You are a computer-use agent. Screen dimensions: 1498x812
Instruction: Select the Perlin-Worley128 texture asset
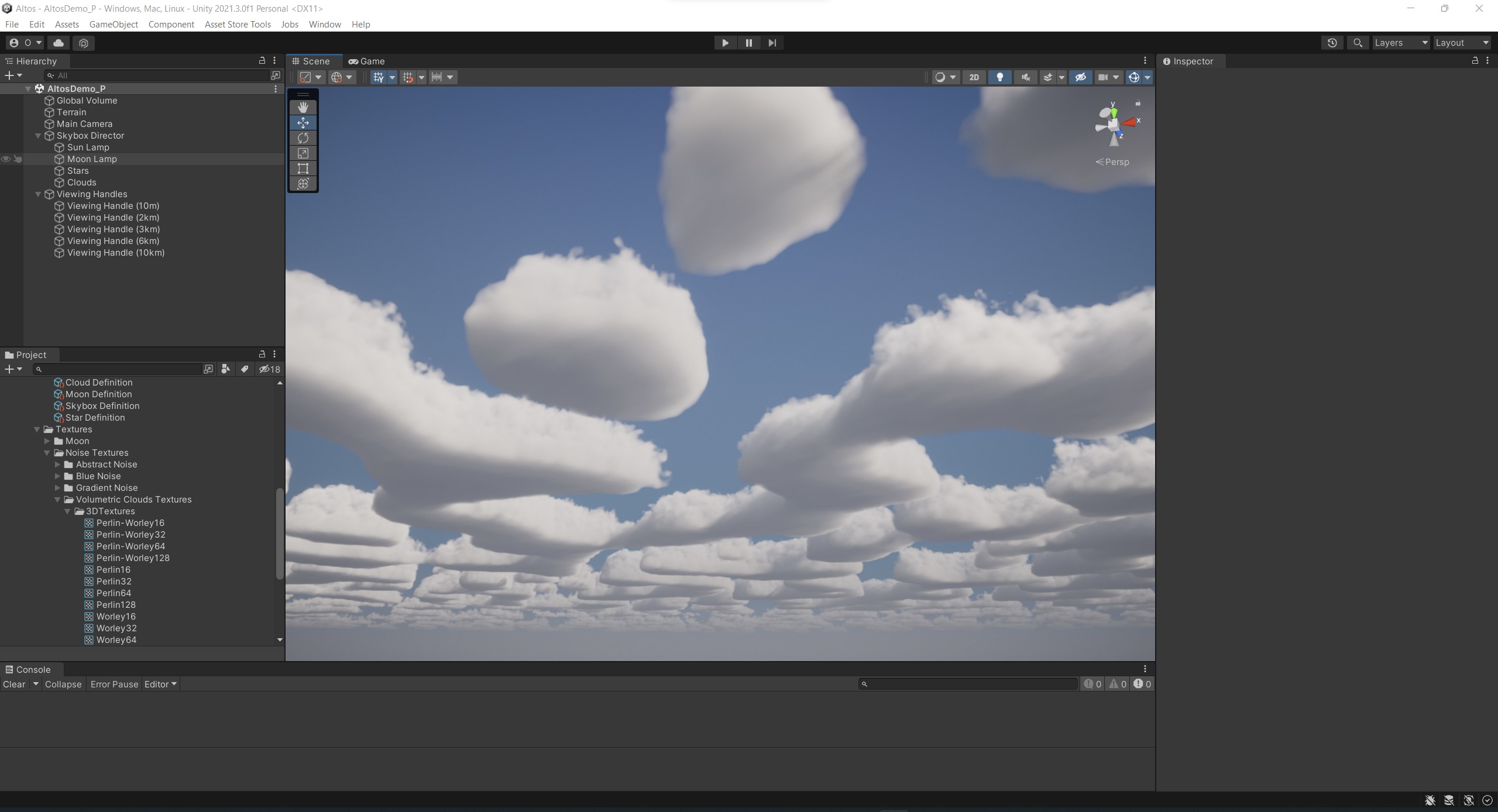[133, 558]
